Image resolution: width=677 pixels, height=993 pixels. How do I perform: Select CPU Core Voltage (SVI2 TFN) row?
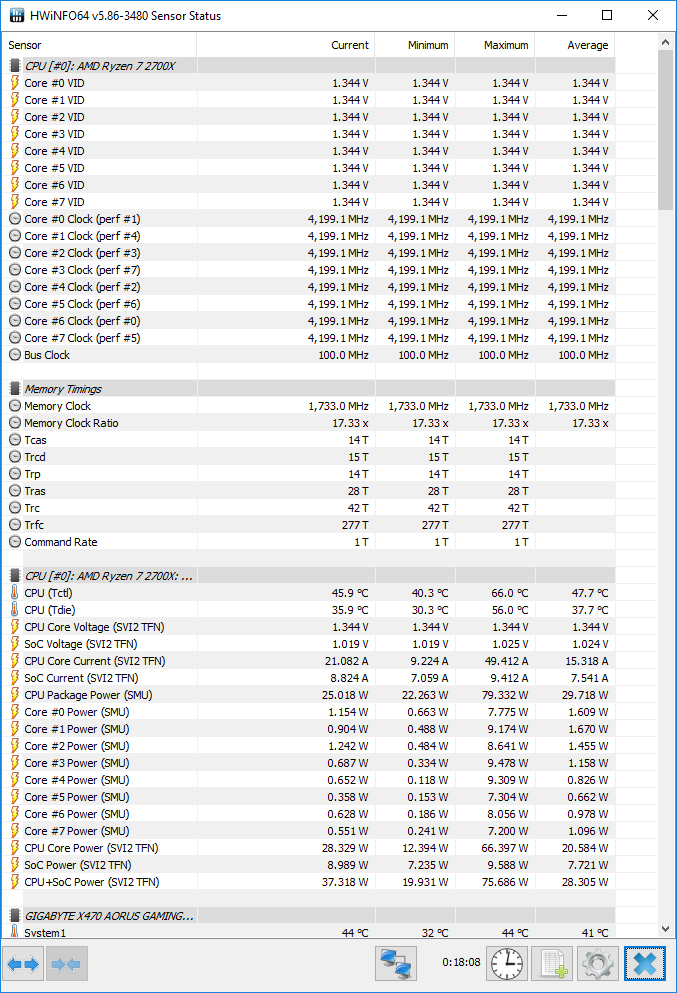point(308,627)
